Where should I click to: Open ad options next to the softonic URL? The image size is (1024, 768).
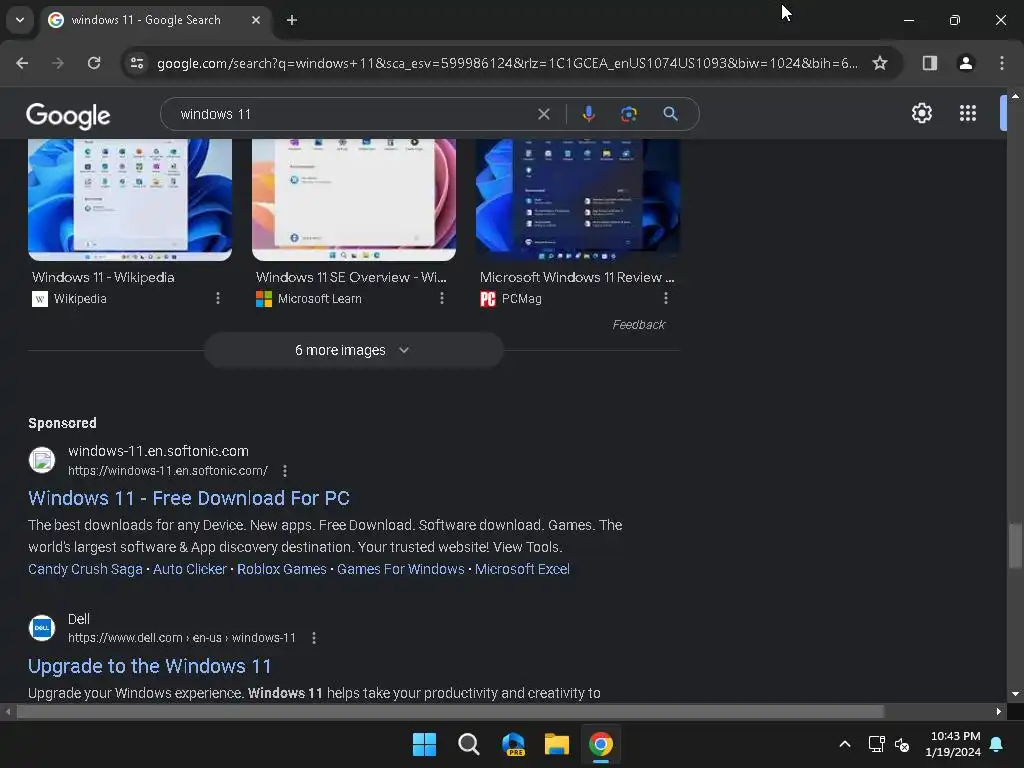coord(285,471)
